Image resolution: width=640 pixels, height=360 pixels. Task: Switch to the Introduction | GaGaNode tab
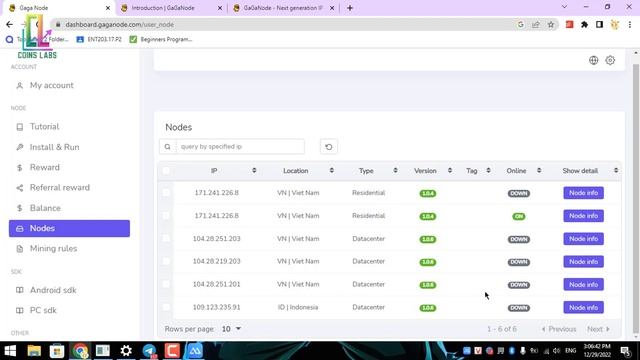click(171, 8)
